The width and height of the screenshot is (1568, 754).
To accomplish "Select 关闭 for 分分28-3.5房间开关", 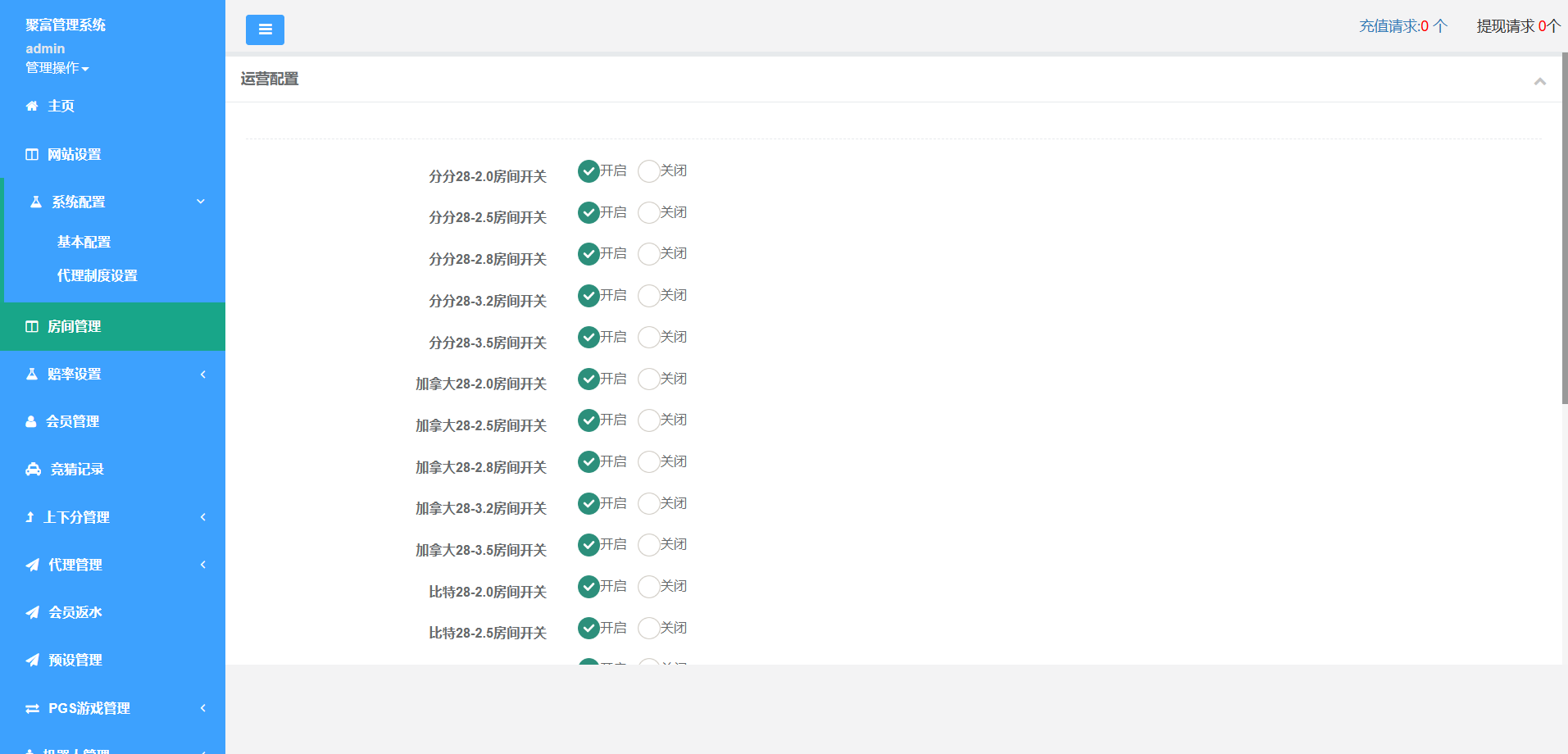I will [x=648, y=338].
